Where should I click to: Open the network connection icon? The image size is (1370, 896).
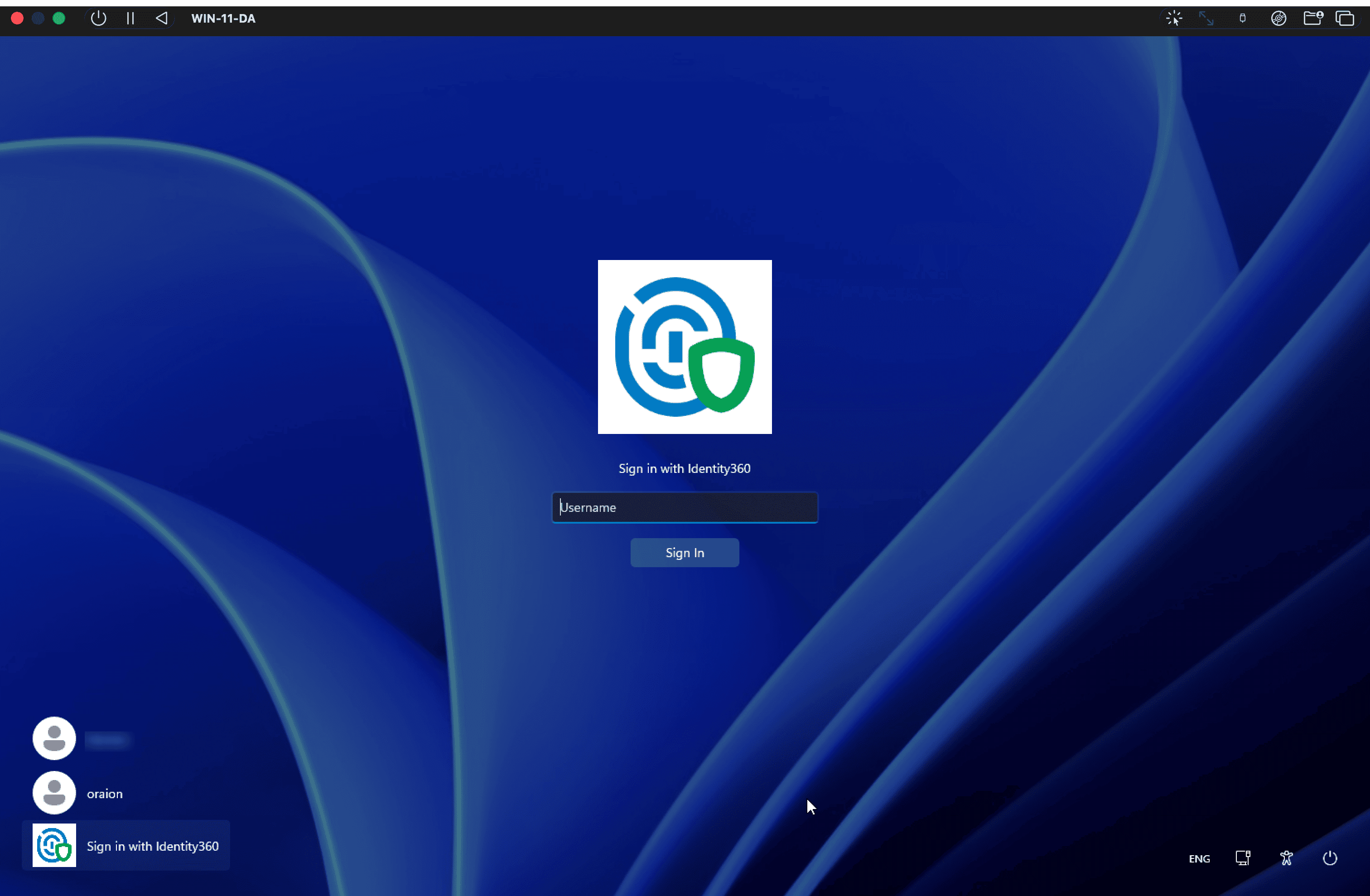pos(1243,858)
